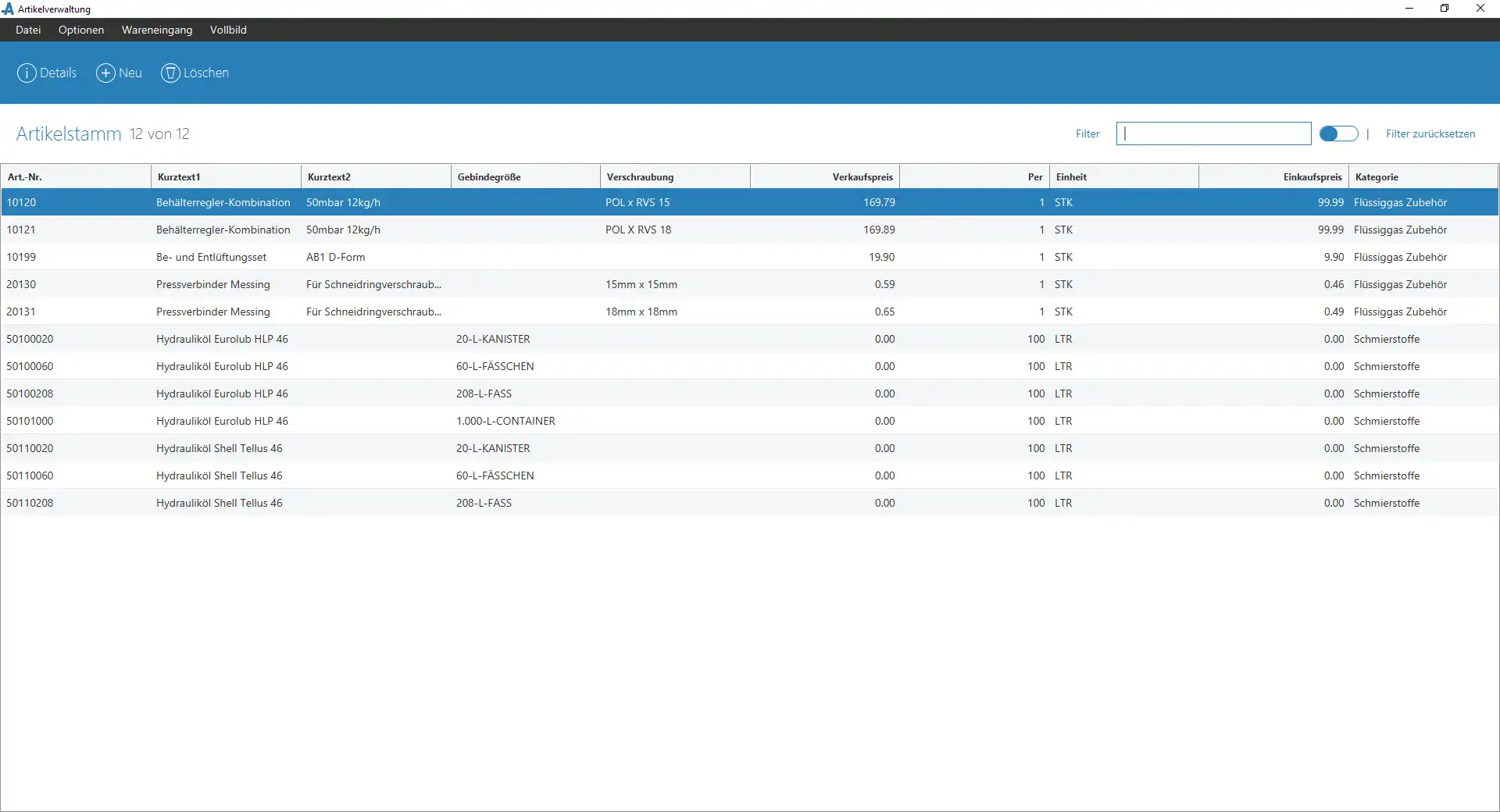
Task: Click POL x RVS 15 cell
Action: (637, 202)
